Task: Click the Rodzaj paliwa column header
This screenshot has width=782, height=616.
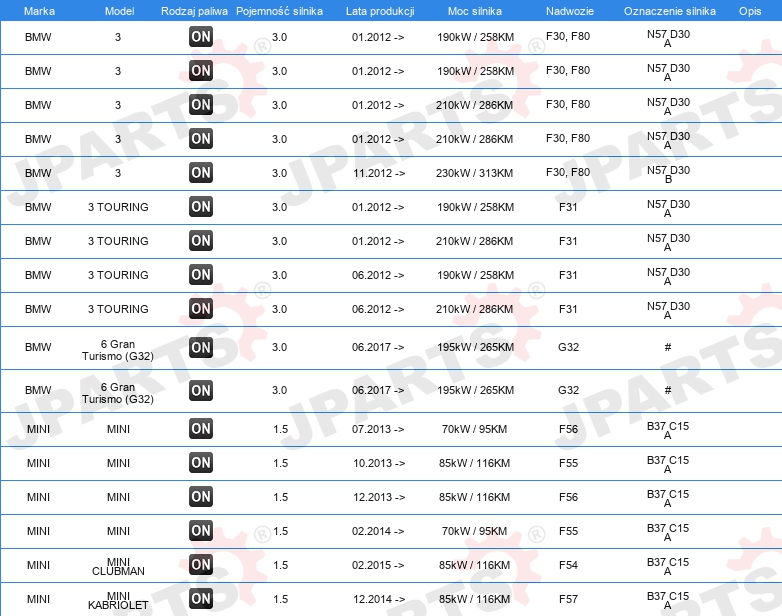Action: coord(194,11)
